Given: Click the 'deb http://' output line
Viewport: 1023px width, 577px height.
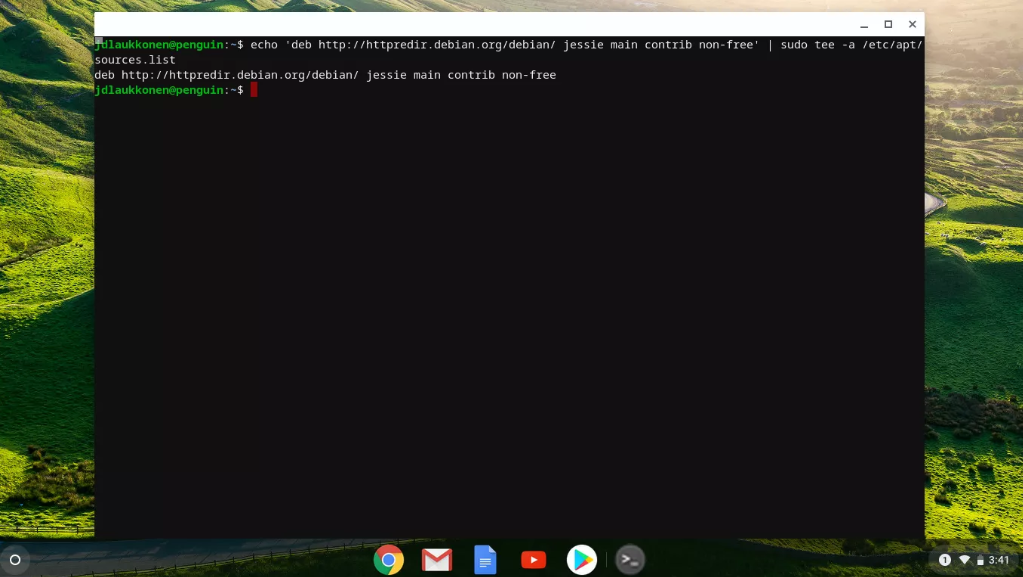Looking at the screenshot, I should 325,75.
